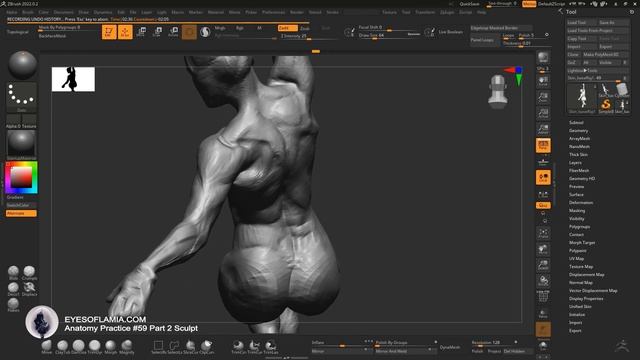Viewport: 640px width, 360px height.
Task: Select the Move brush at bottom shelf
Action: 47,347
